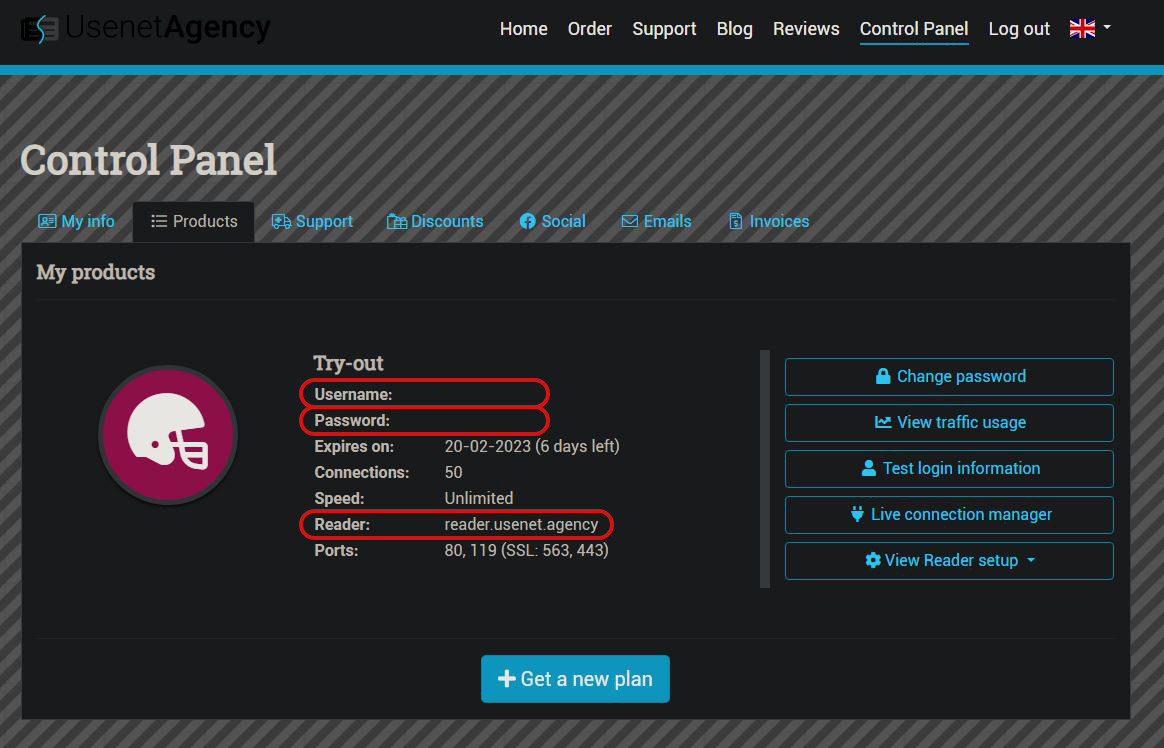1164x748 pixels.
Task: Click the Control Panel page title
Action: coord(148,160)
